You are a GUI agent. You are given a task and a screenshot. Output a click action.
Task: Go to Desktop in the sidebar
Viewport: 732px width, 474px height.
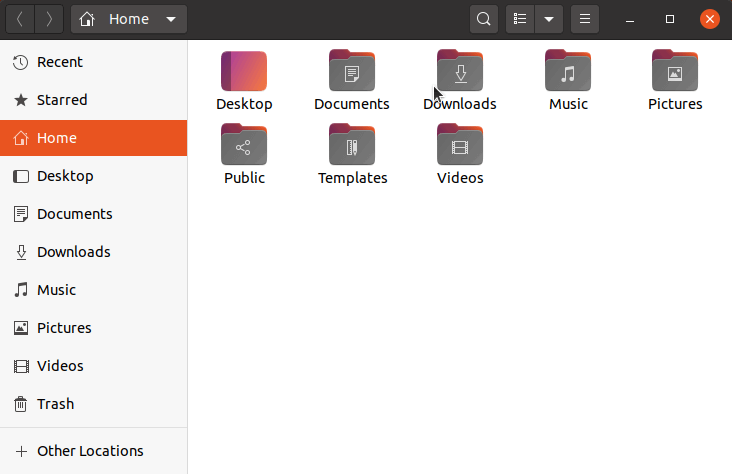pos(93,176)
